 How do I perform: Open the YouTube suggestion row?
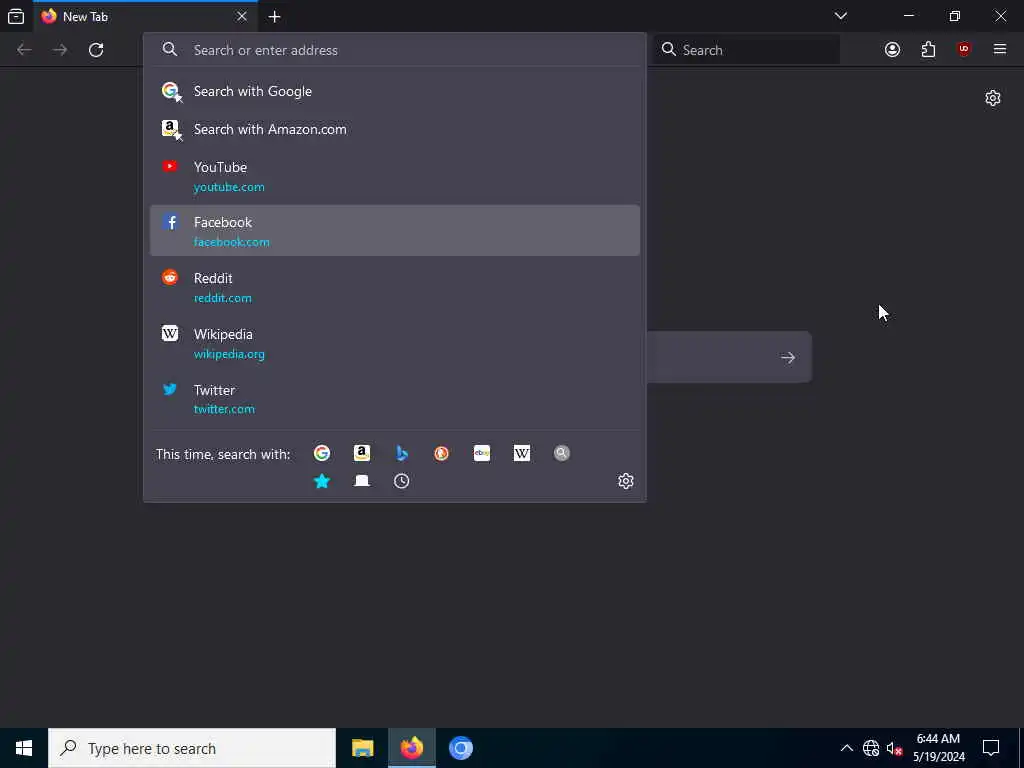[x=394, y=176]
